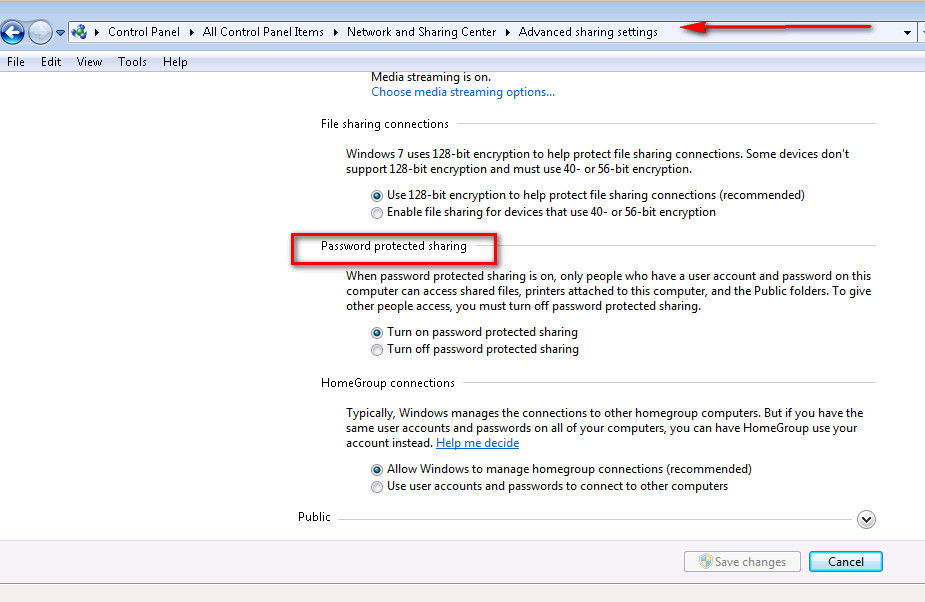Viewport: 925px width, 602px height.
Task: Expand the Public profile section
Action: coord(866,519)
